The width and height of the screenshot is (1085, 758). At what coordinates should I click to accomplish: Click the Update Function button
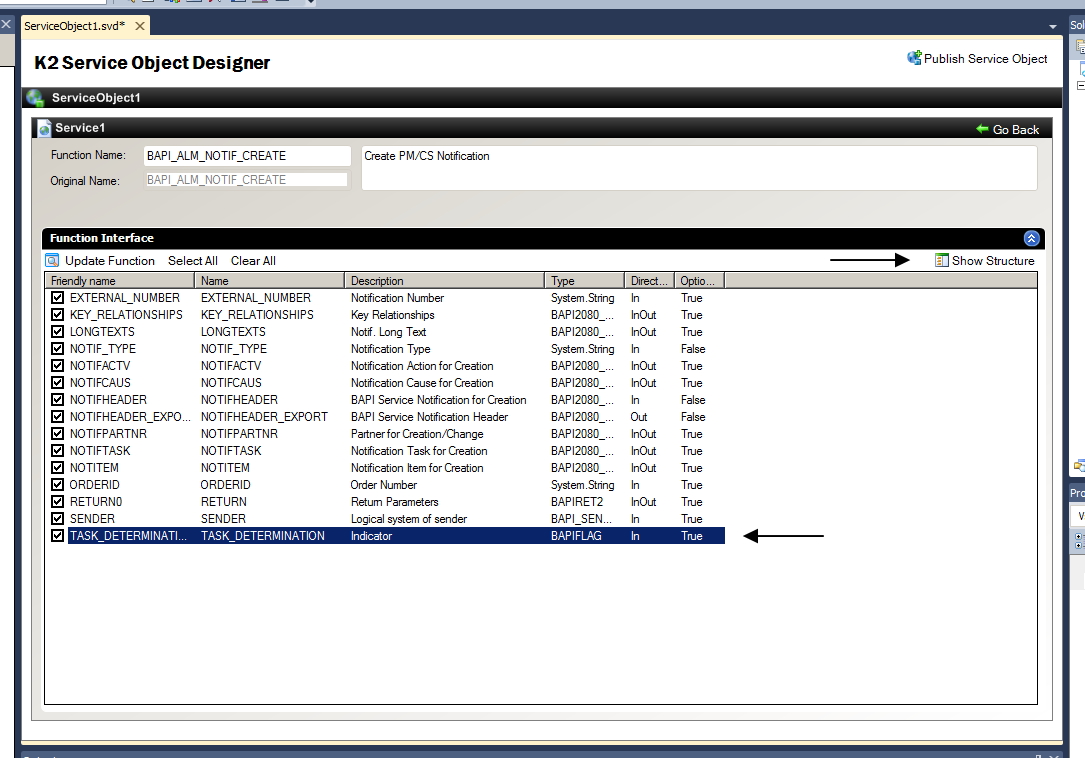click(x=109, y=261)
